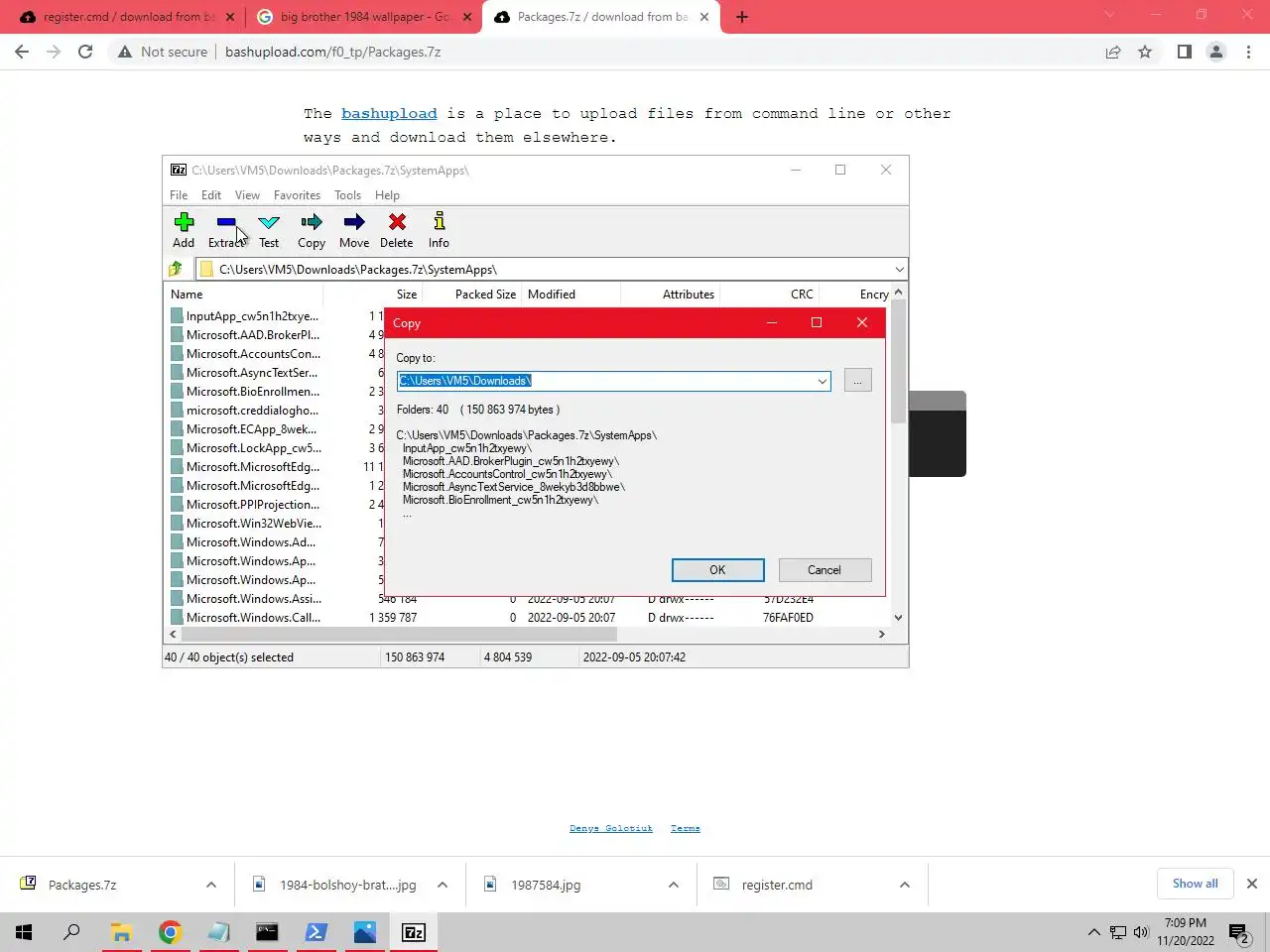The image size is (1270, 952).
Task: Open the Favorites menu
Action: point(297,195)
